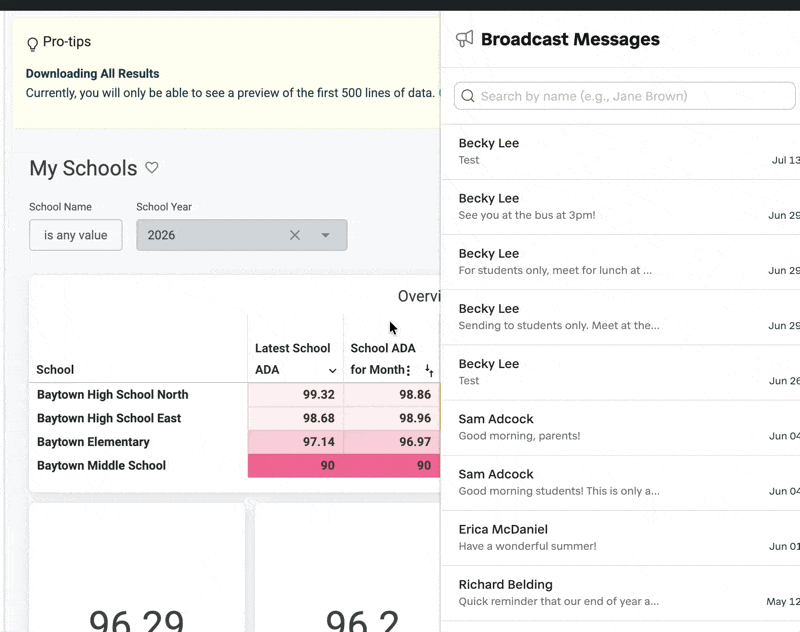Image resolution: width=800 pixels, height=632 pixels.
Task: Click the School Year 2026 field
Action: 241,235
